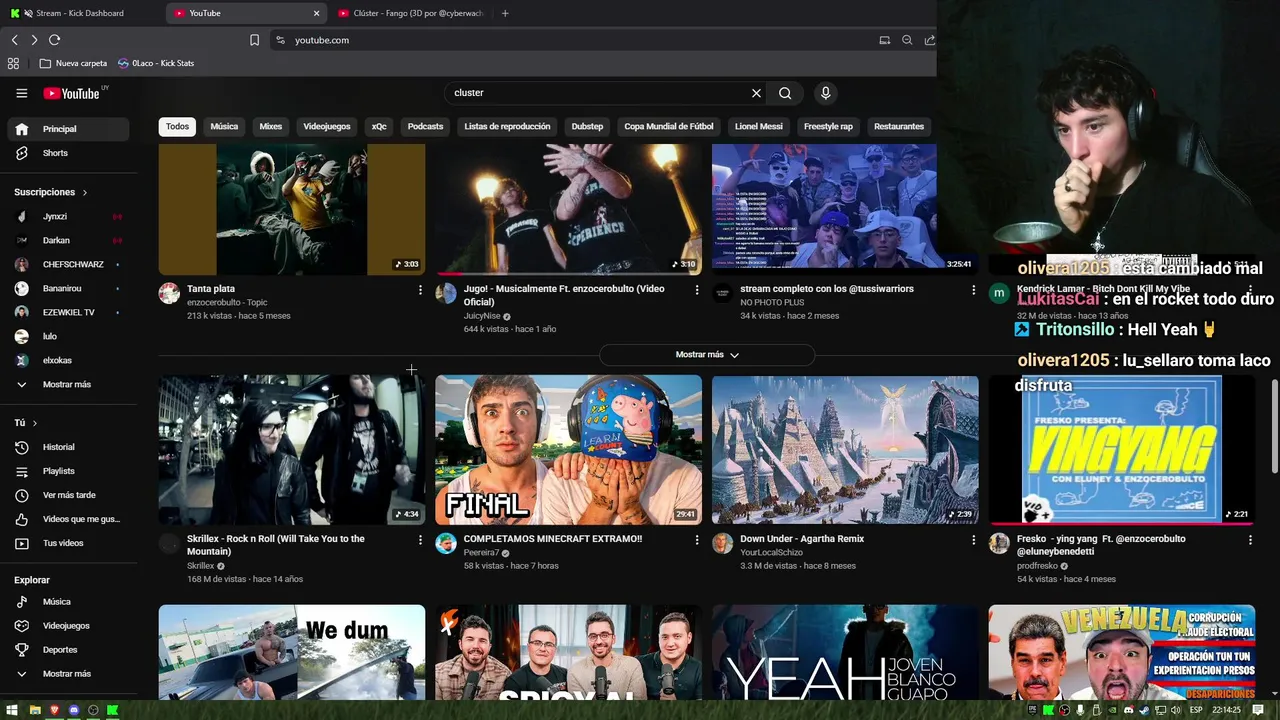
Task: Clear the search box text
Action: point(756,93)
